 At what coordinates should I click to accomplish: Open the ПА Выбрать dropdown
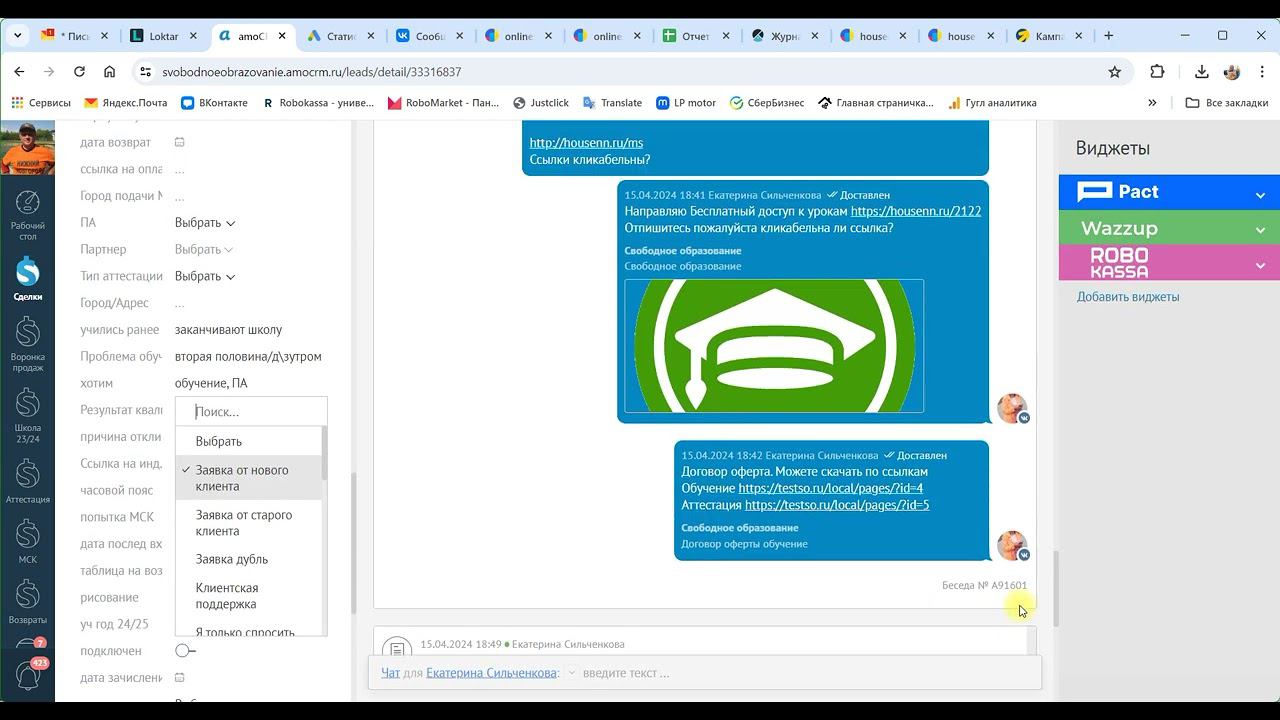(205, 223)
